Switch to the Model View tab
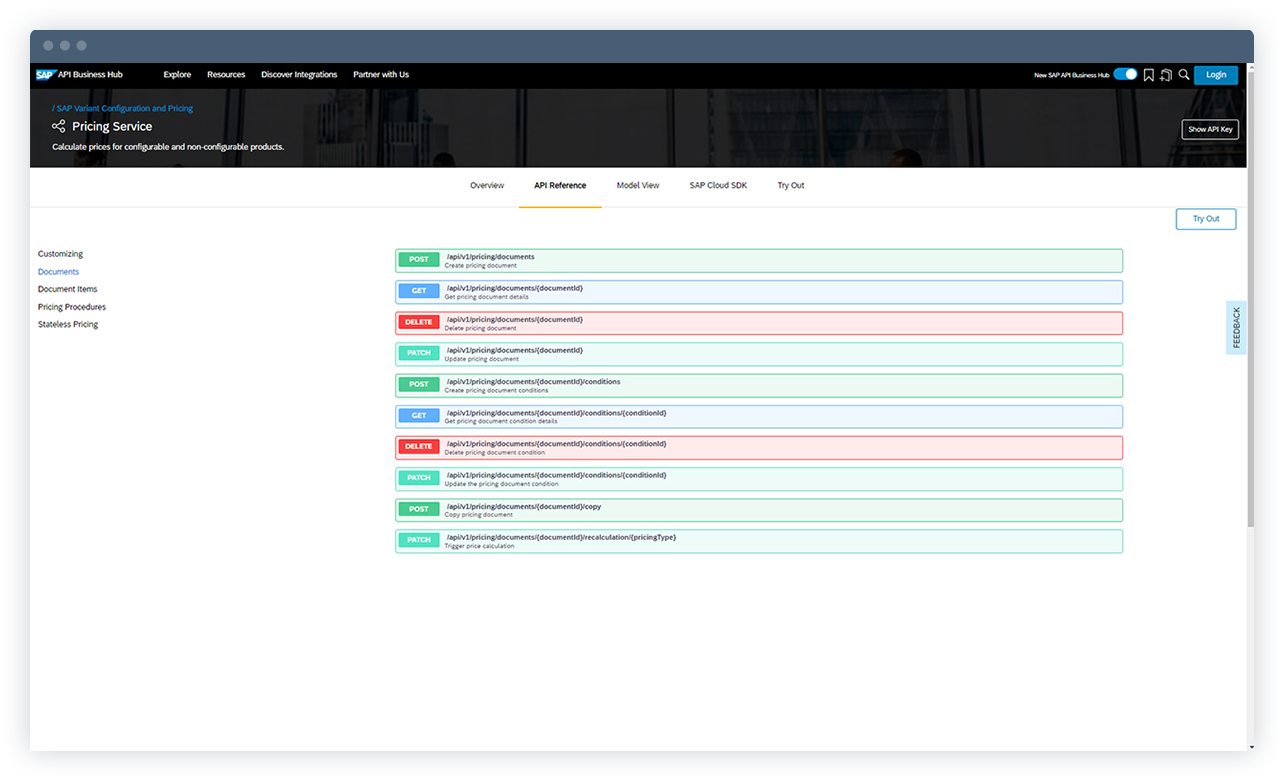The image size is (1284, 780). (x=637, y=185)
